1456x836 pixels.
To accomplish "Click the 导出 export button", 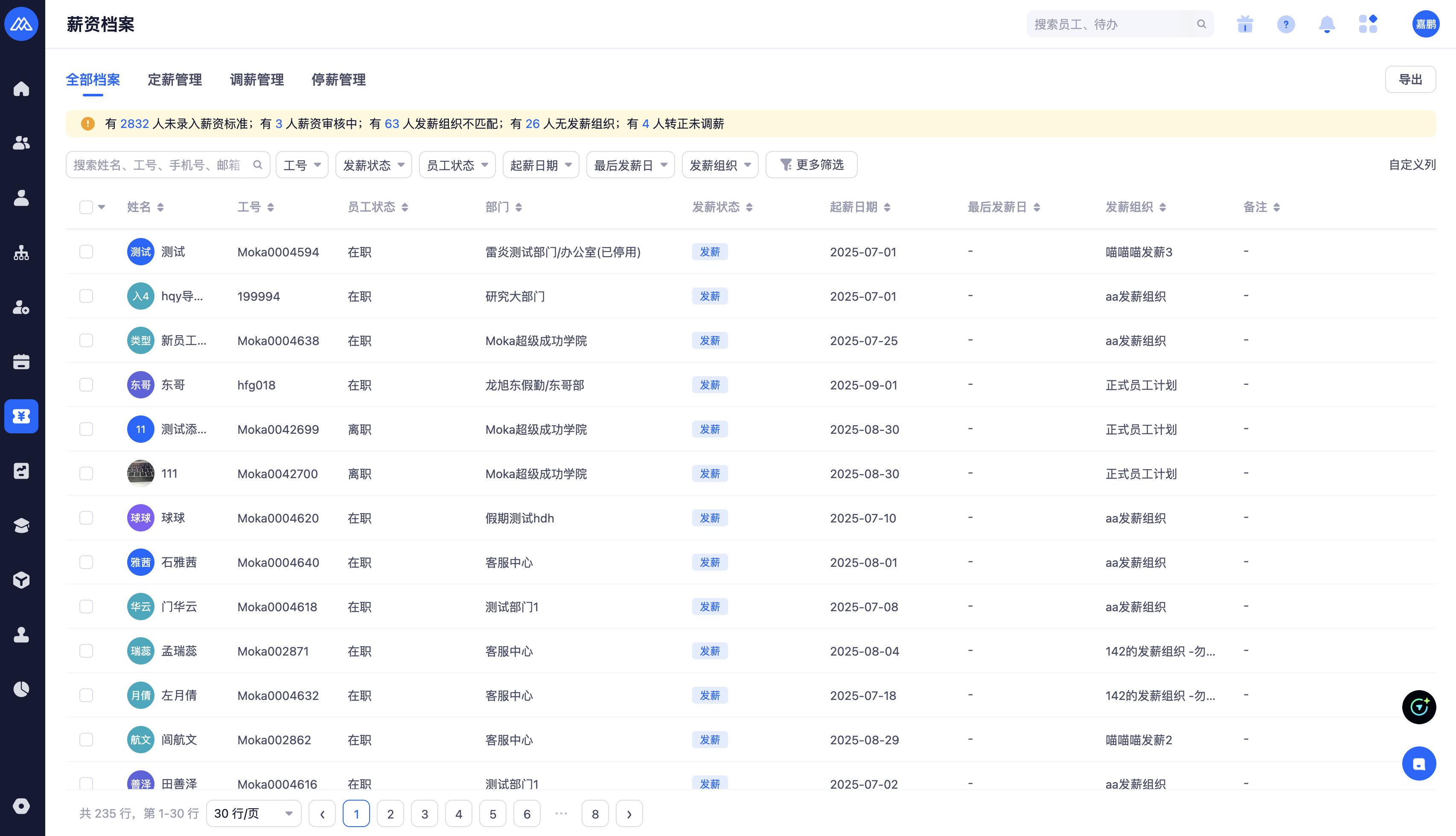I will click(1410, 80).
